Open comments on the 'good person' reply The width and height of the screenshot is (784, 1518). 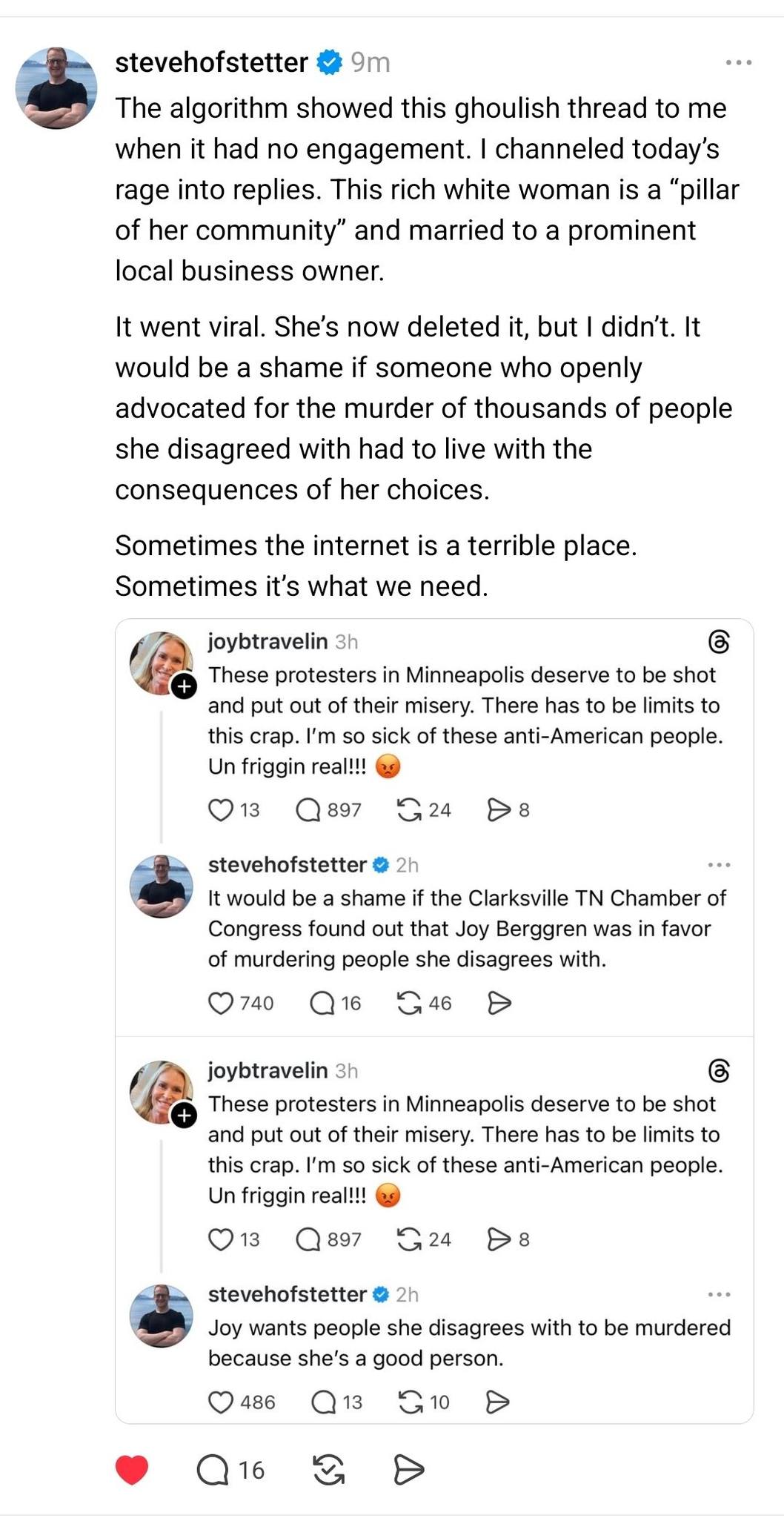324,1402
